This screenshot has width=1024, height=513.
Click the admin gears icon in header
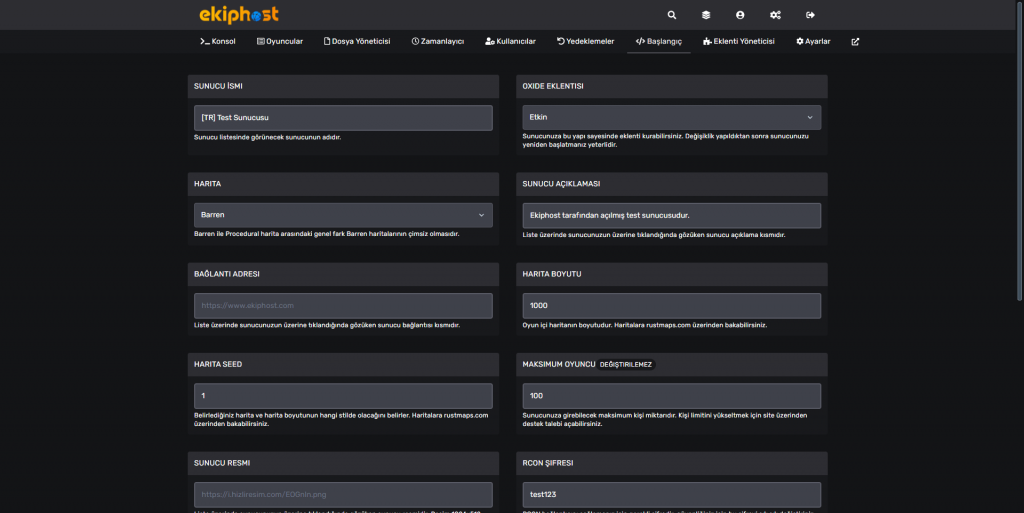click(x=775, y=15)
